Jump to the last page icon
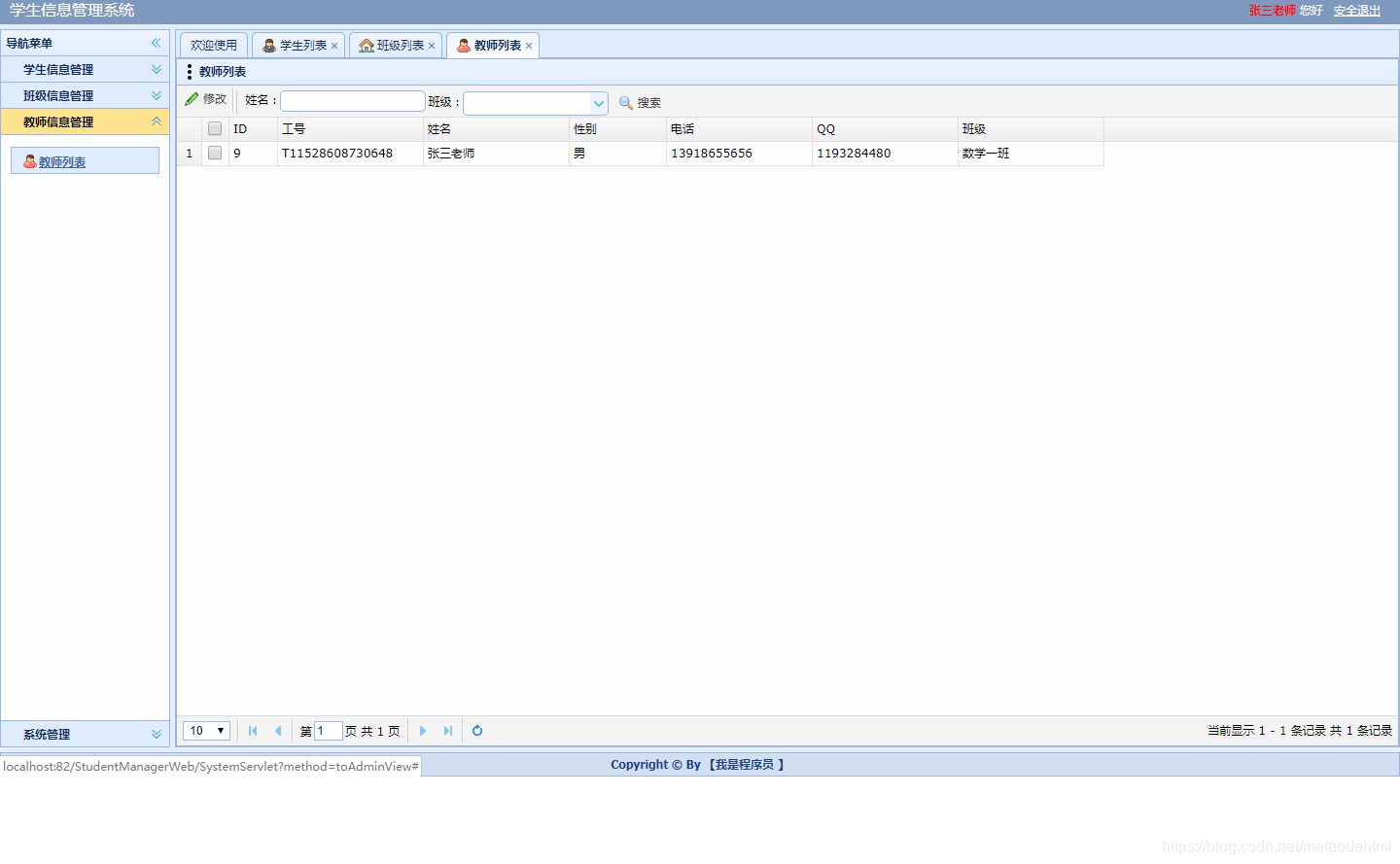 coord(448,731)
